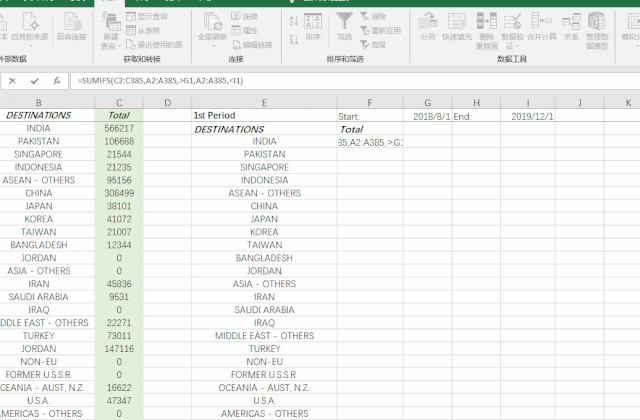
Task: Click SINGAPORE in column E
Action: pos(264,167)
